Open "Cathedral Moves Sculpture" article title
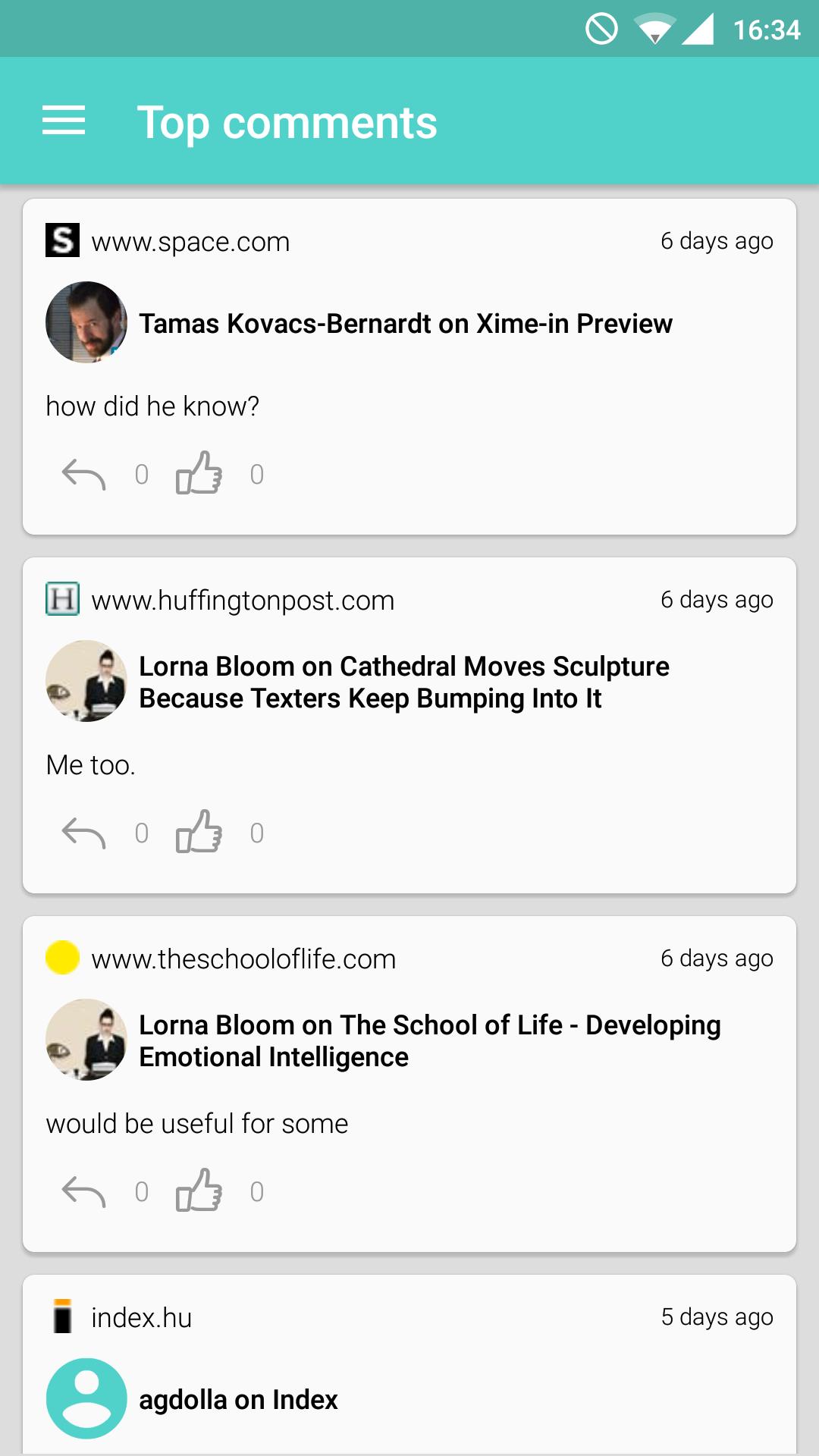Image resolution: width=819 pixels, height=1456 pixels. 404,682
